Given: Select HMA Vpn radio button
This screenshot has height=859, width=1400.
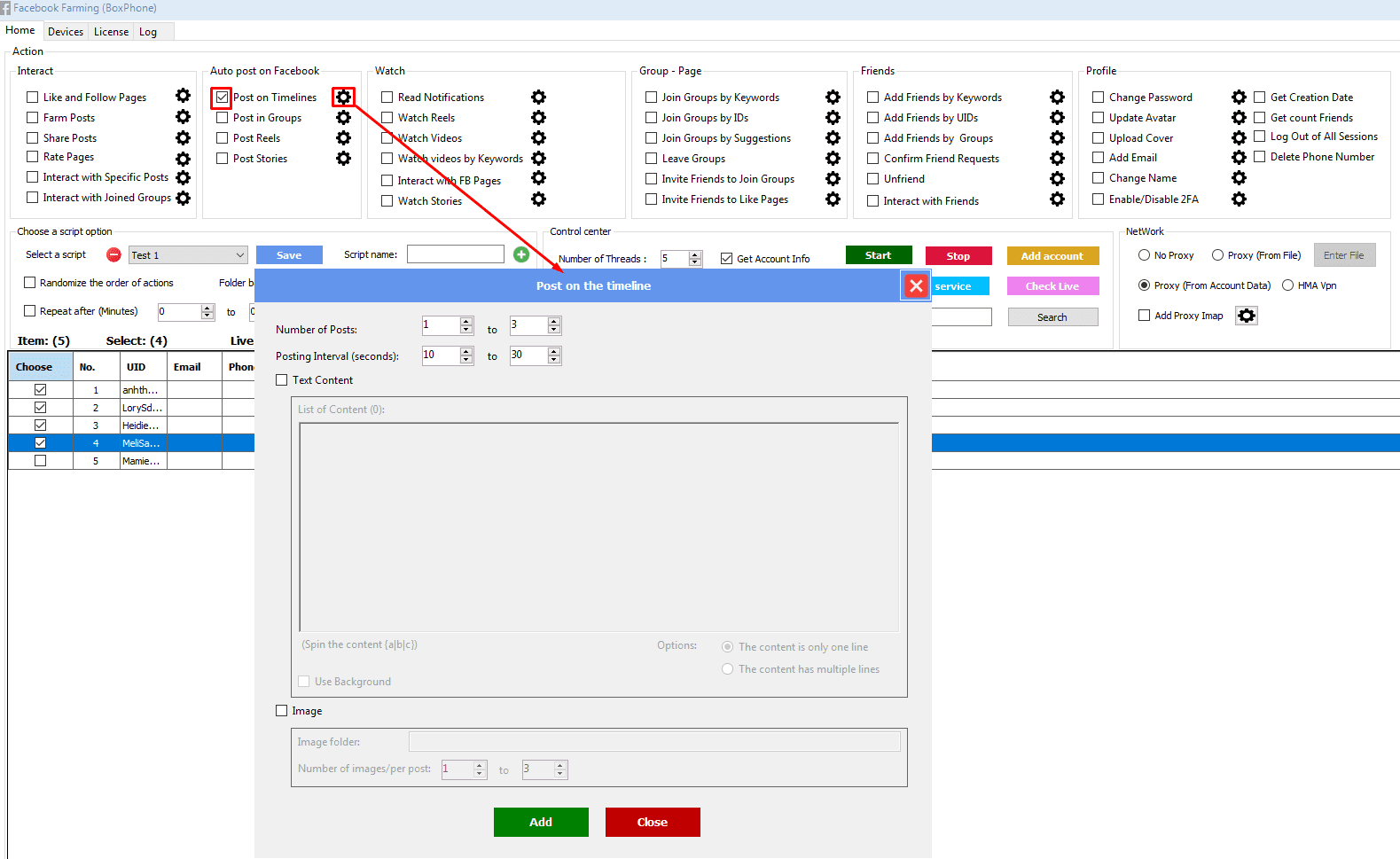Looking at the screenshot, I should click(x=1287, y=285).
